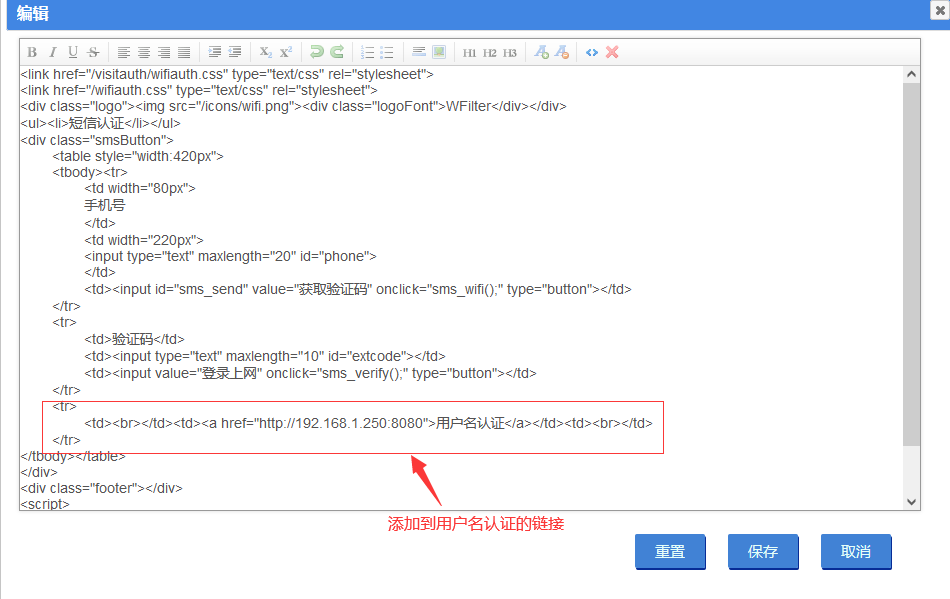Insert image into editor
The image size is (950, 599).
point(439,52)
